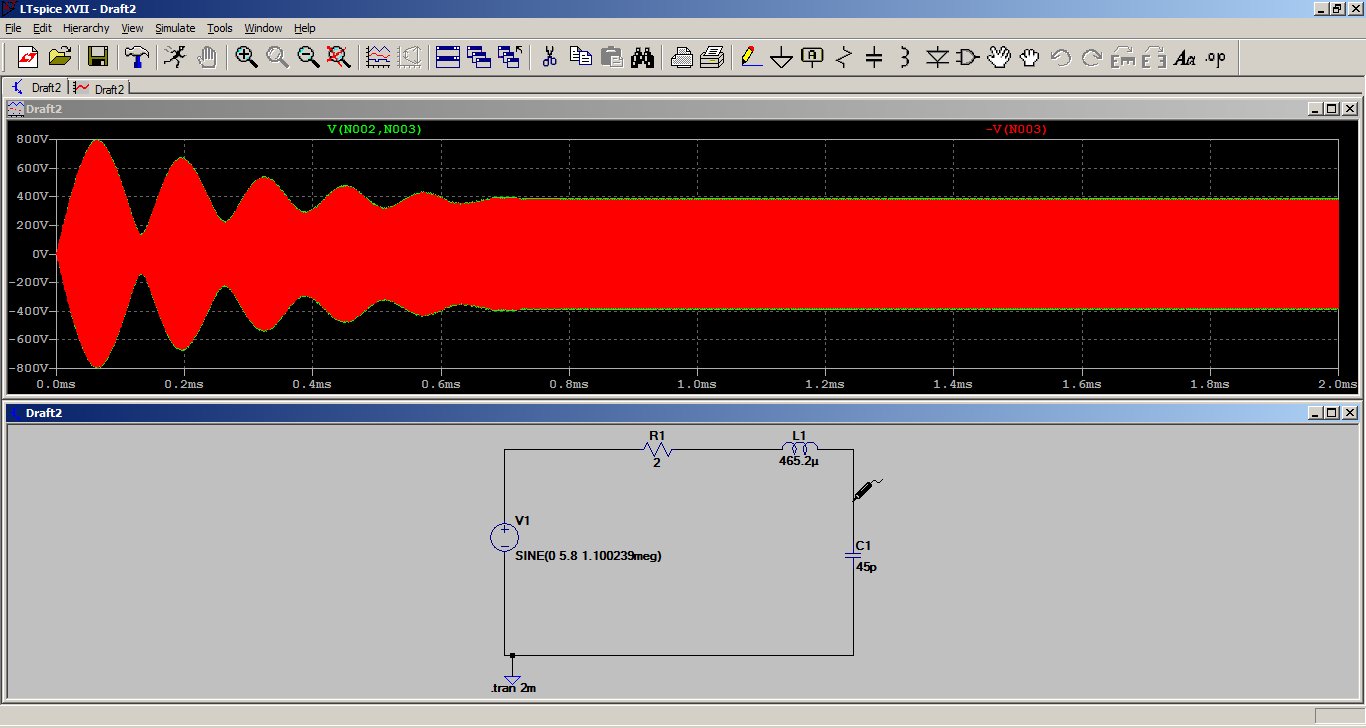Click the Zoom to Fit crossed magnifier icon
Image resolution: width=1366 pixels, height=728 pixels.
click(339, 57)
